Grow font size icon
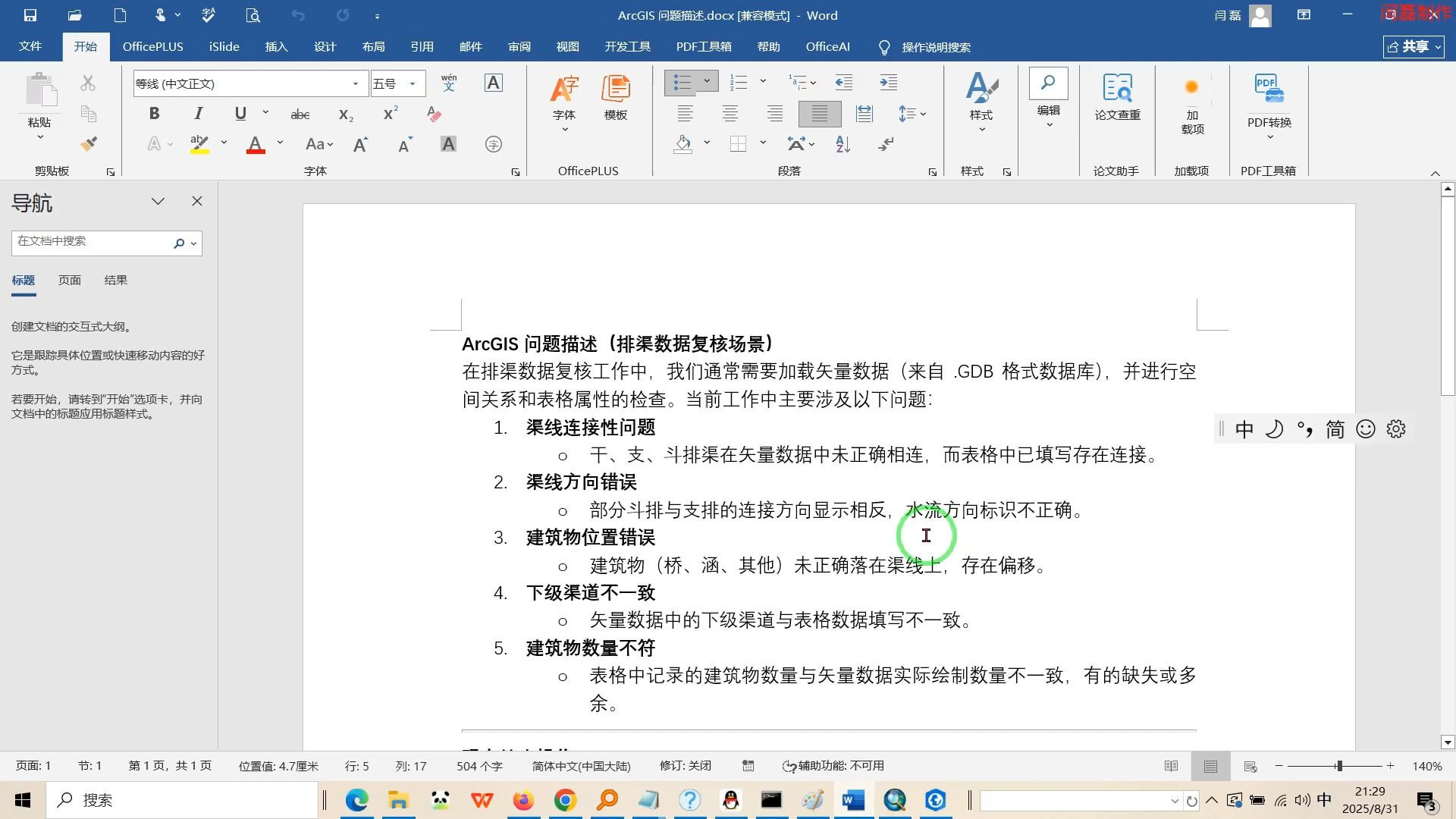1456x819 pixels. tap(360, 144)
